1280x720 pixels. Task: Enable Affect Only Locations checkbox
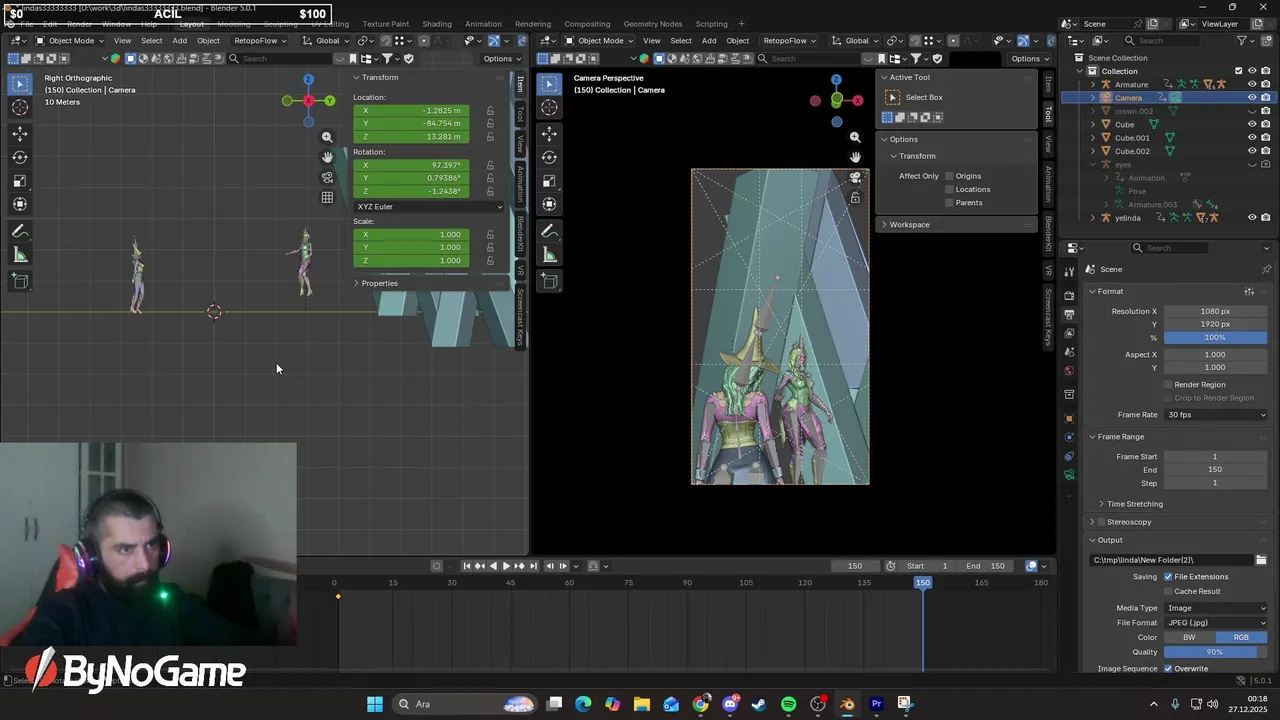point(949,189)
